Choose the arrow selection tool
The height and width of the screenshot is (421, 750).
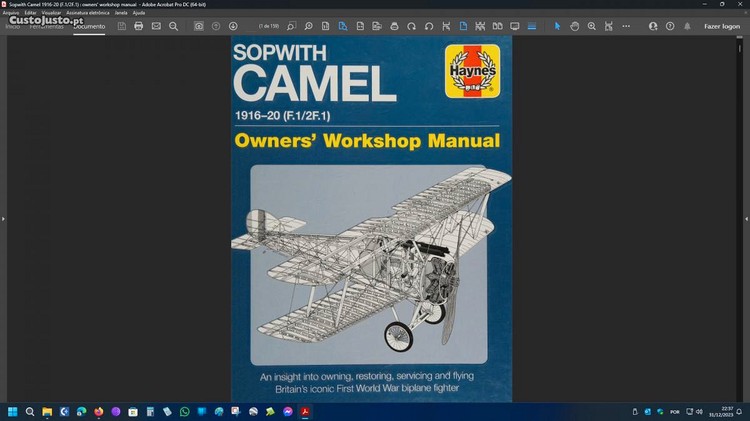tap(558, 26)
